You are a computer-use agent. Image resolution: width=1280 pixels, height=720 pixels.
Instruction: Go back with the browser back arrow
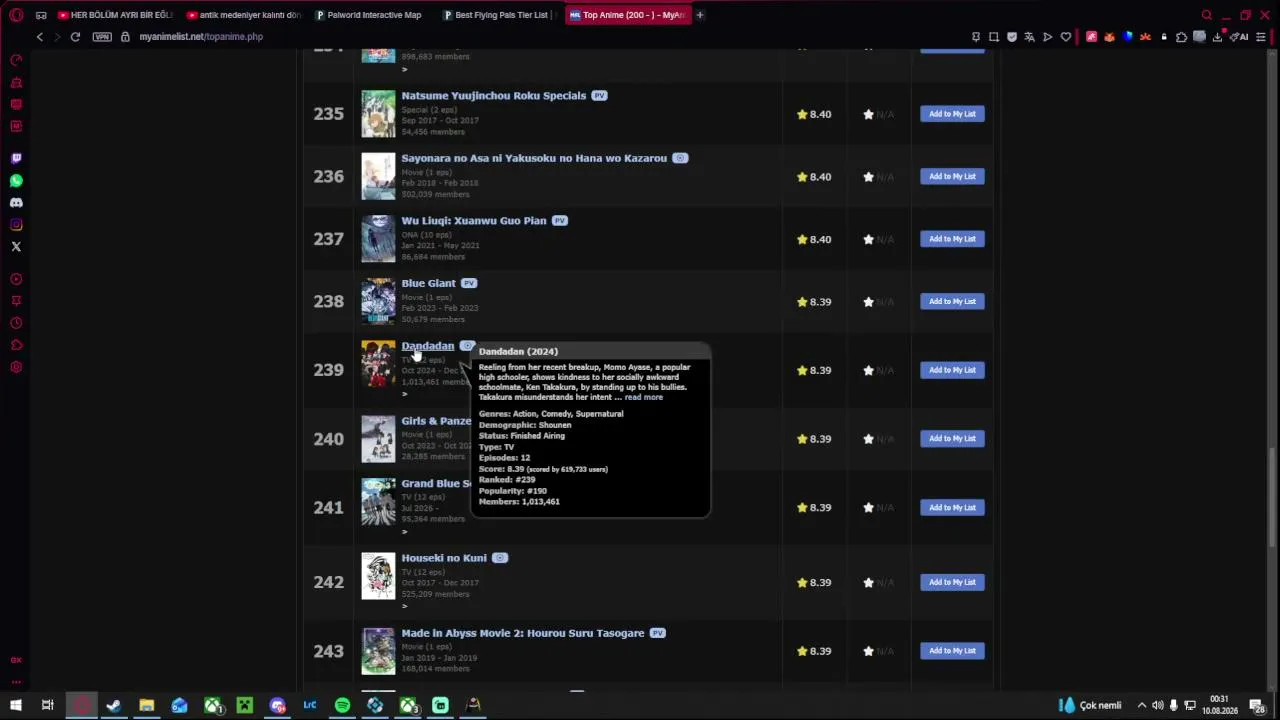click(x=40, y=37)
